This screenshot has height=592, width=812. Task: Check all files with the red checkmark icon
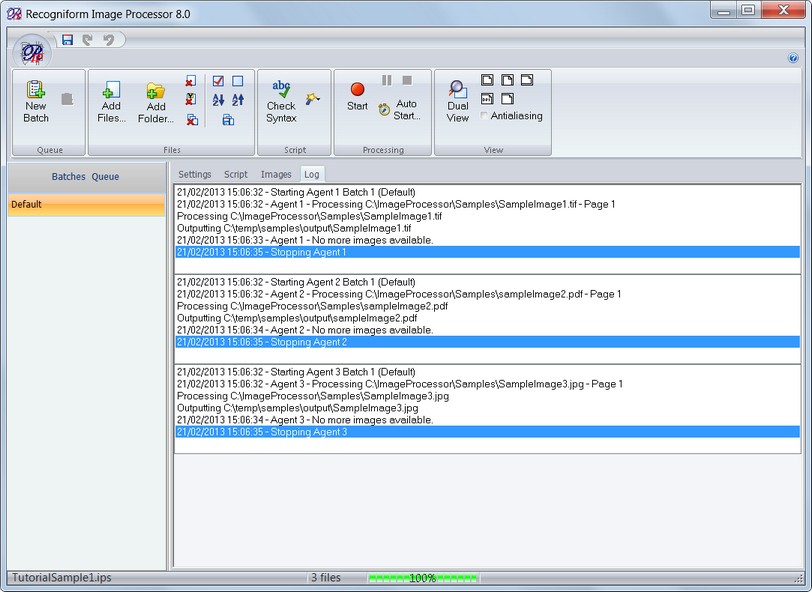(218, 81)
